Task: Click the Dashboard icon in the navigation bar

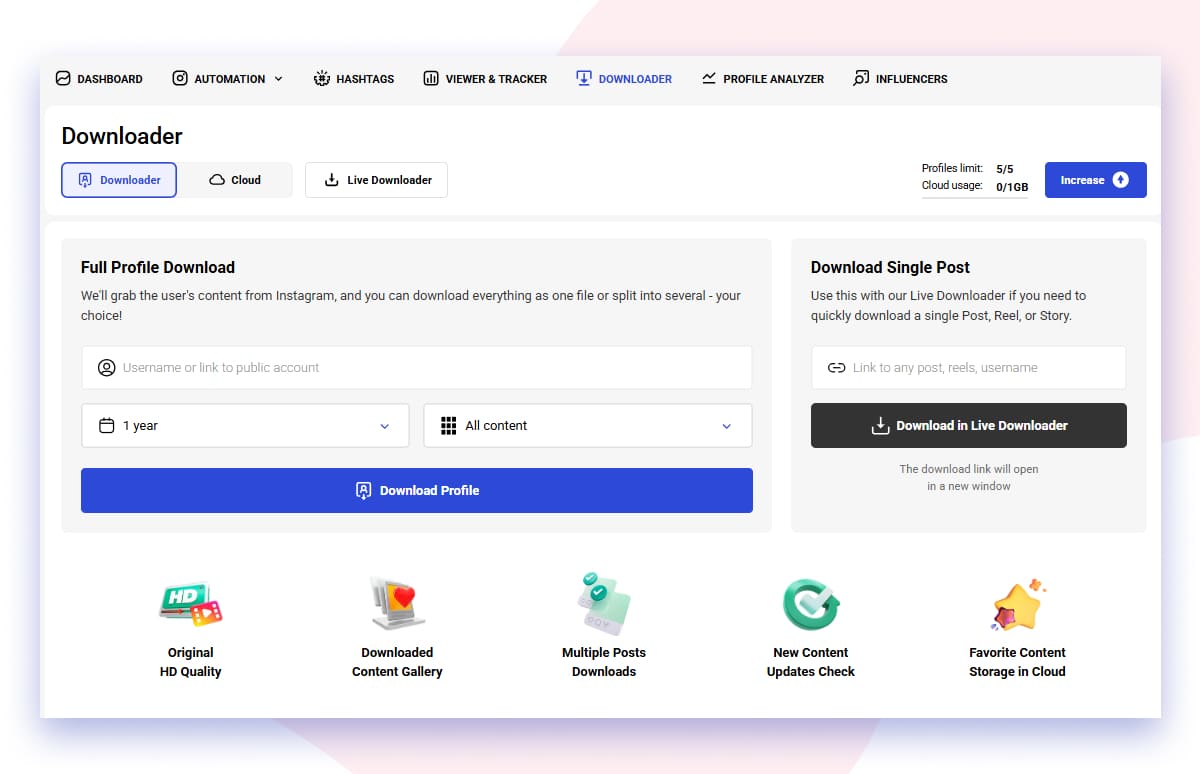Action: [62, 78]
